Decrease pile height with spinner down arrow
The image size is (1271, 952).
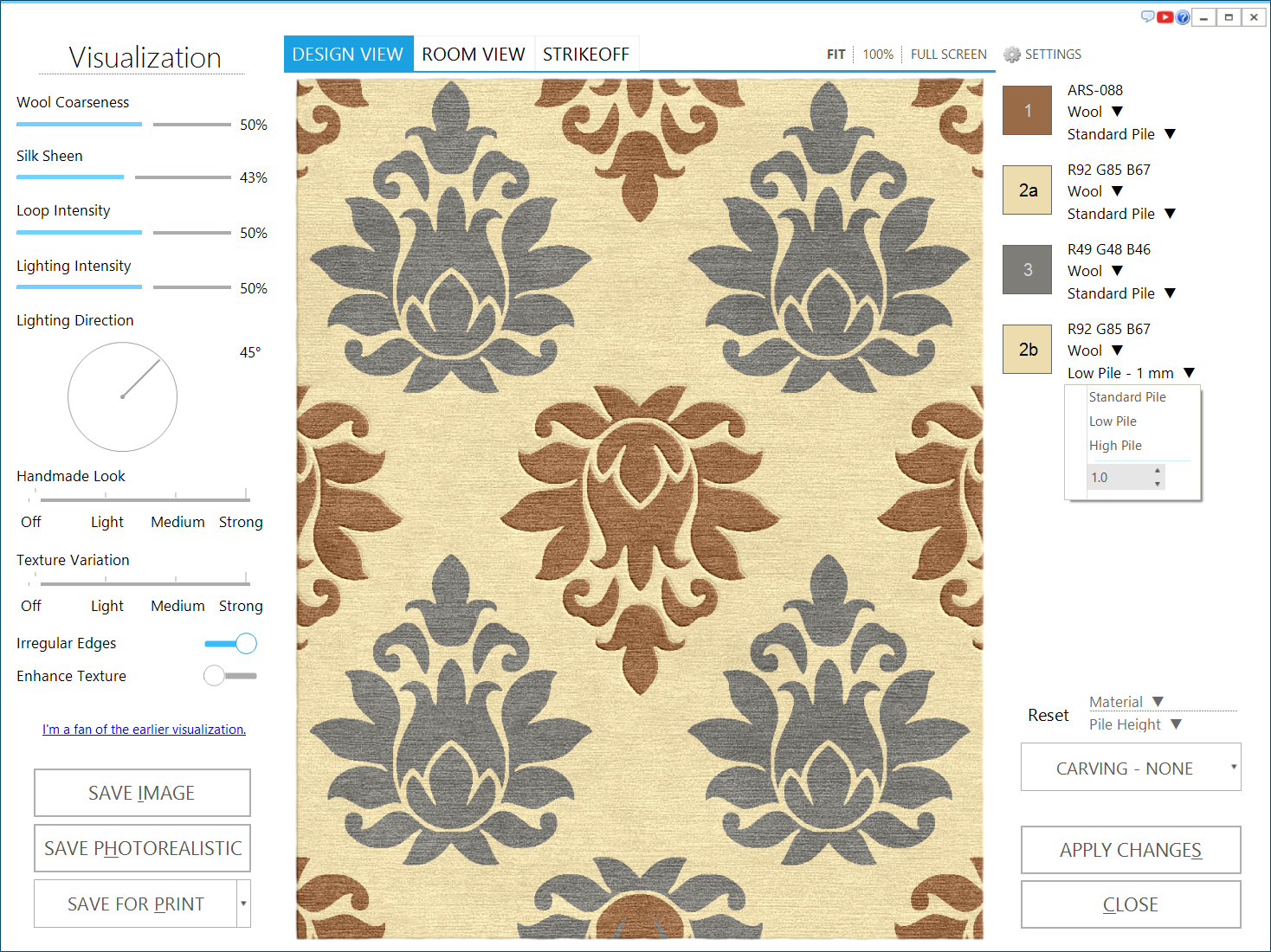point(1158,484)
